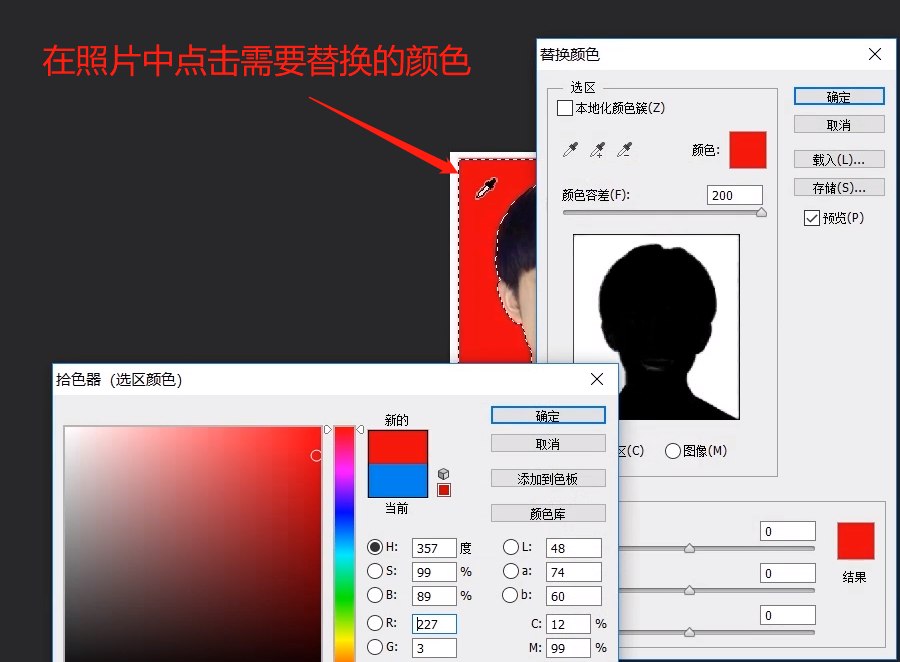Screen dimensions: 900x662
Task: Select the subtract-from-sample eyedropper tool
Action: 626,150
